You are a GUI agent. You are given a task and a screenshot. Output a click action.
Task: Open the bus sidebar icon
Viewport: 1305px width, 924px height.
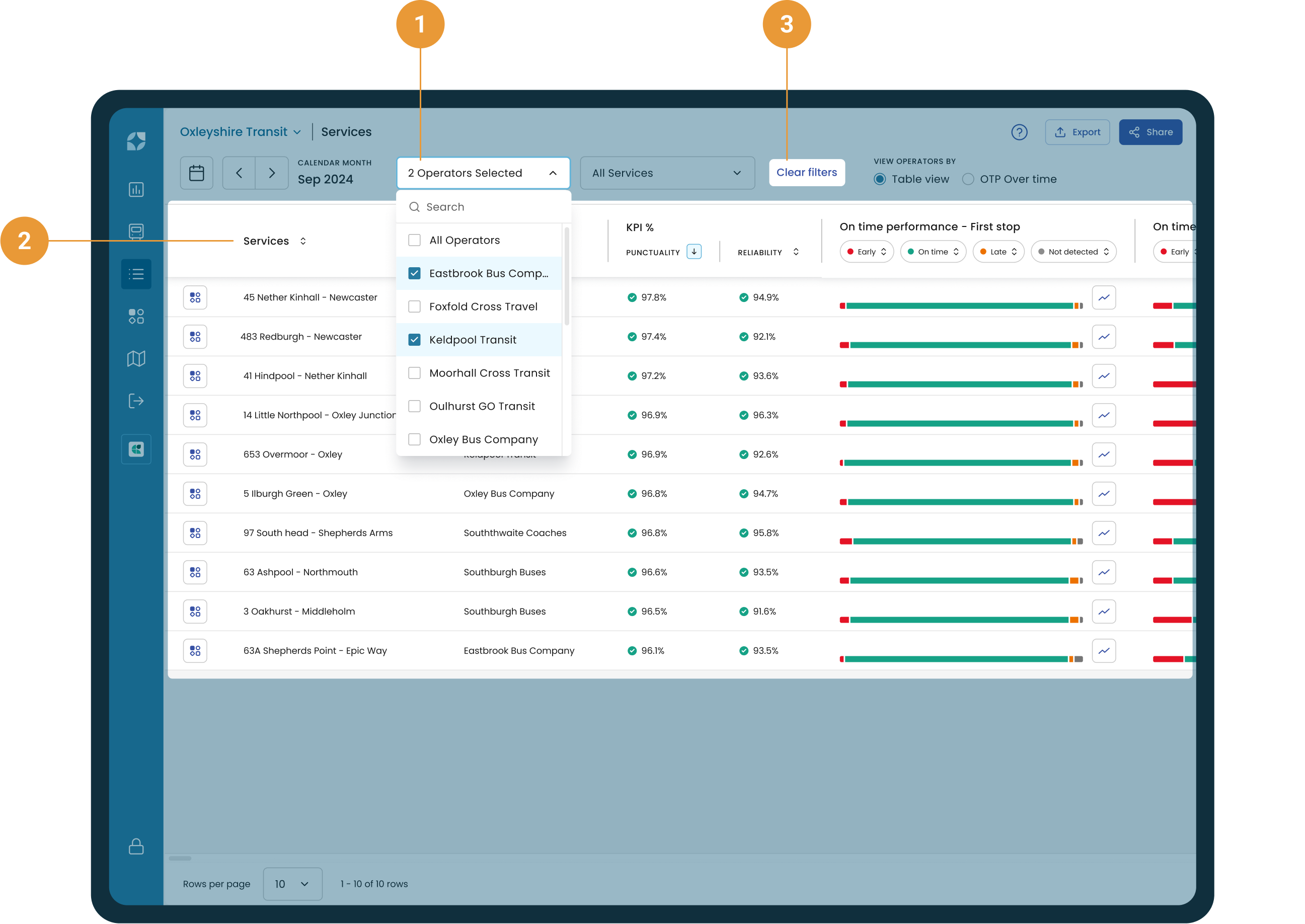[x=136, y=232]
